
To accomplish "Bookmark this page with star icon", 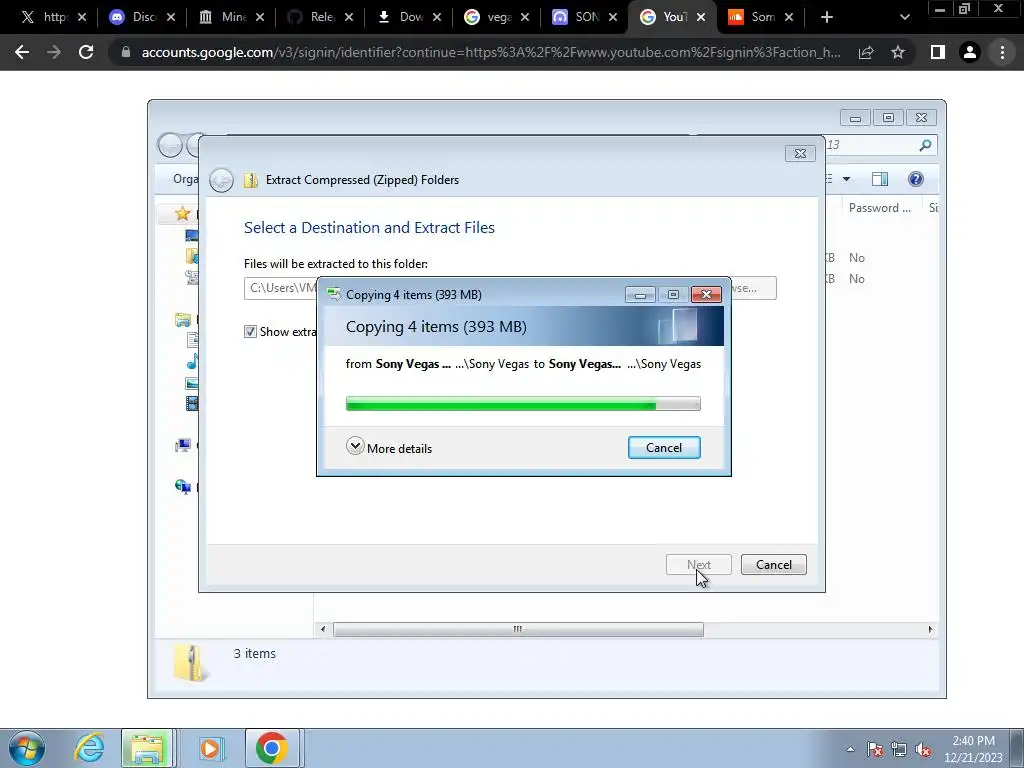I will (898, 52).
